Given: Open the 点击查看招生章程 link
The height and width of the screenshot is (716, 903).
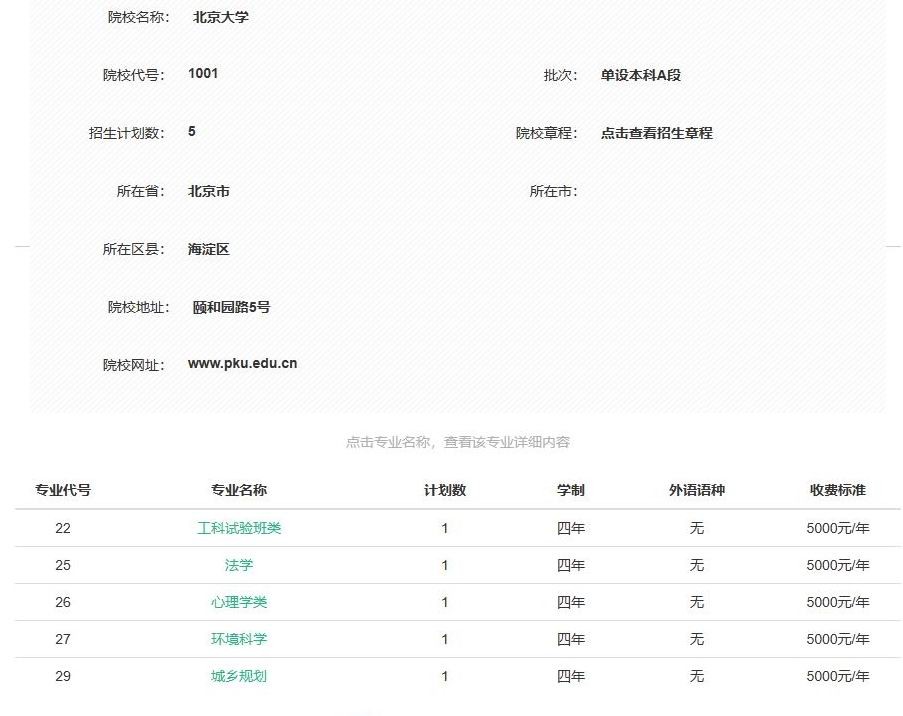Looking at the screenshot, I should 656,133.
